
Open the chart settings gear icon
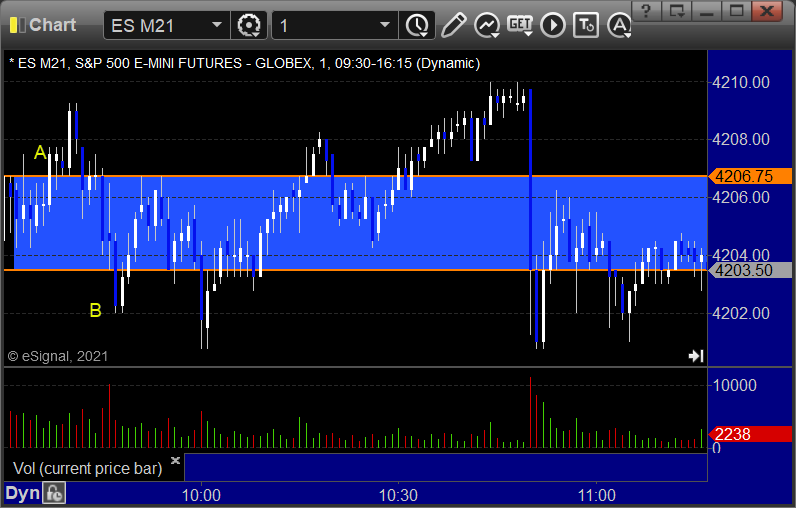pos(249,25)
